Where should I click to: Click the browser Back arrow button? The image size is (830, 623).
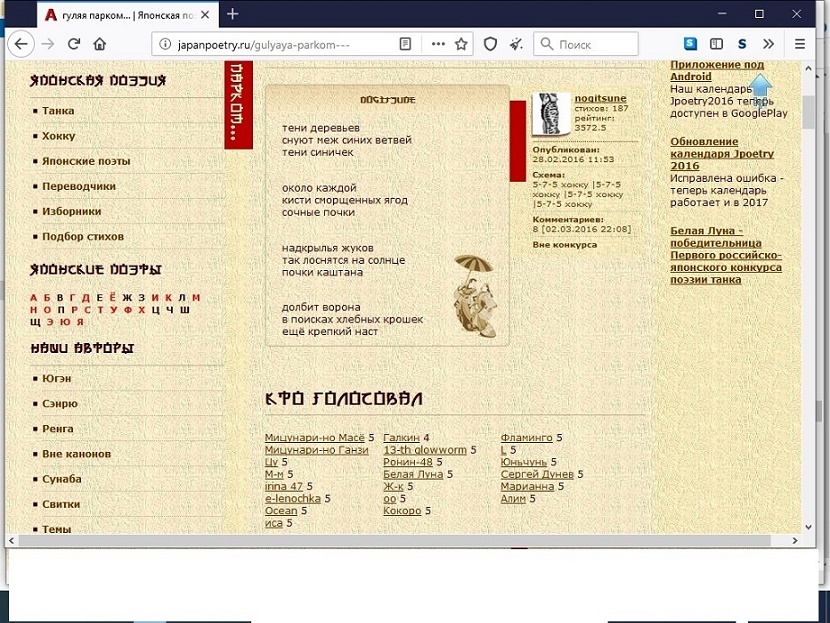21,44
